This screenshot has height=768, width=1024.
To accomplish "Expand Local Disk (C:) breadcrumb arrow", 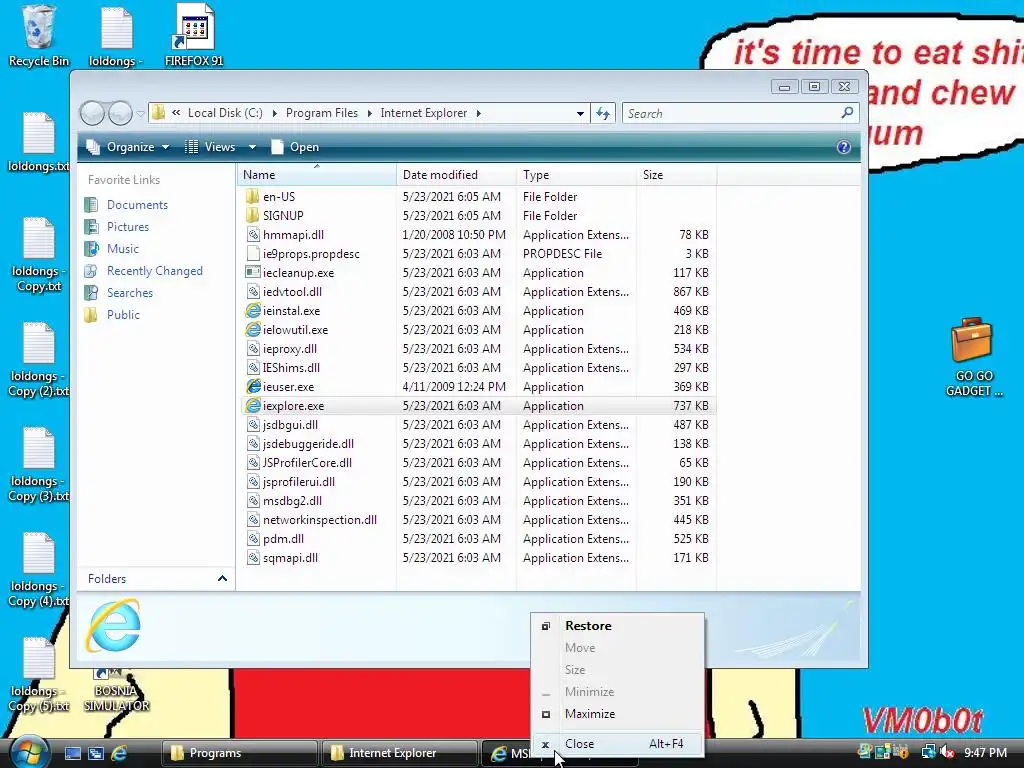I will [x=274, y=114].
